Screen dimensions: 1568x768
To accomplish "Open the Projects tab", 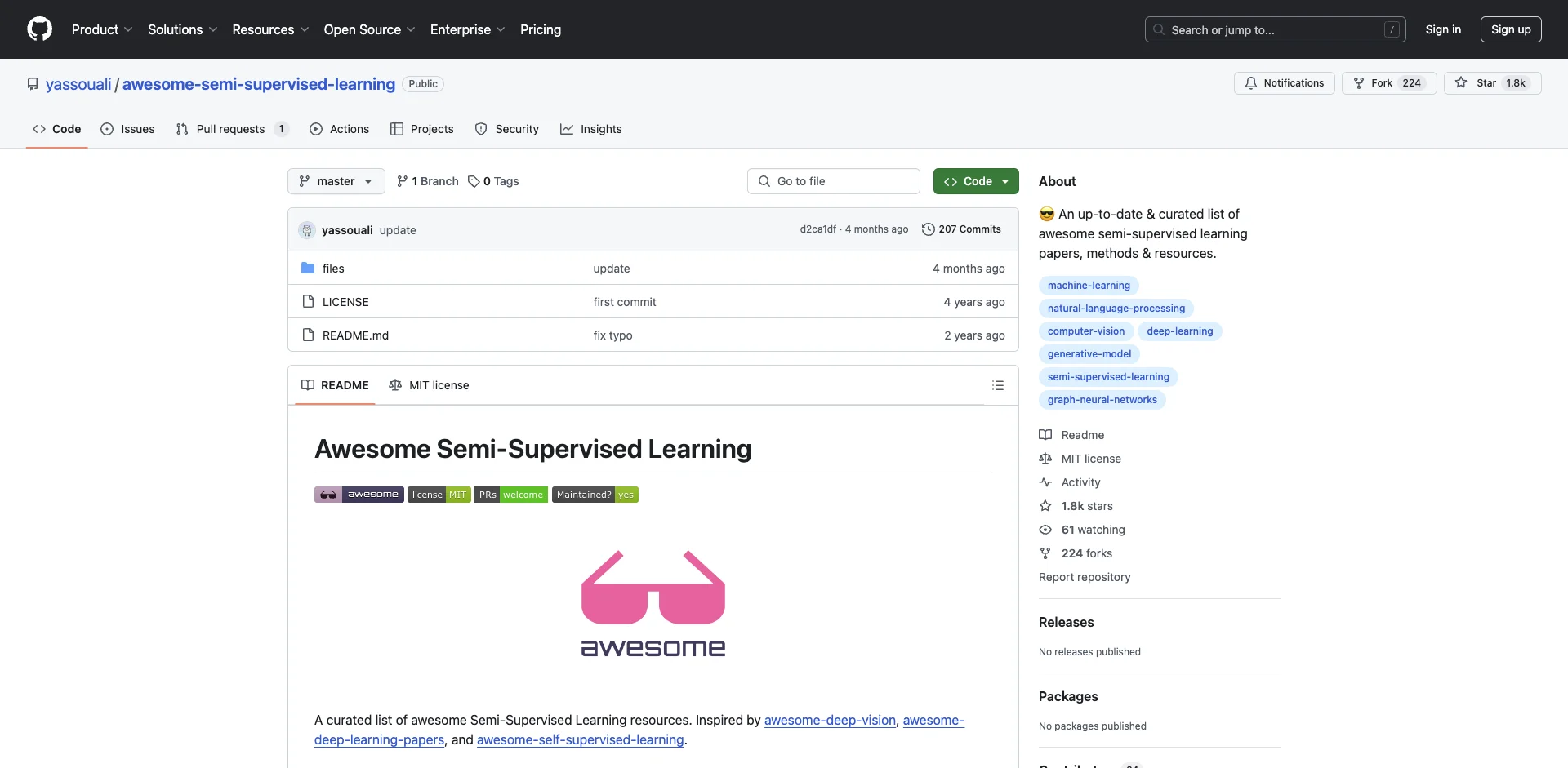I will click(422, 129).
